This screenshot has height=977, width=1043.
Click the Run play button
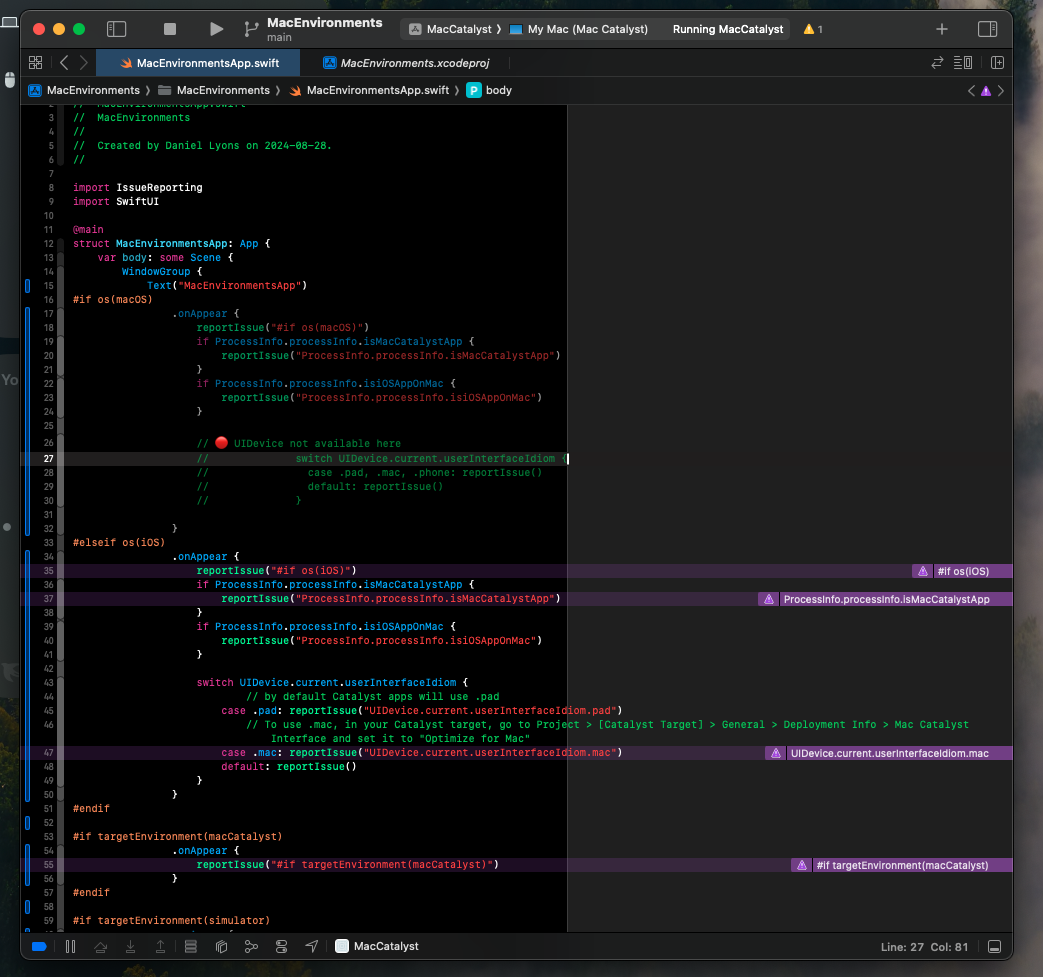[x=216, y=29]
